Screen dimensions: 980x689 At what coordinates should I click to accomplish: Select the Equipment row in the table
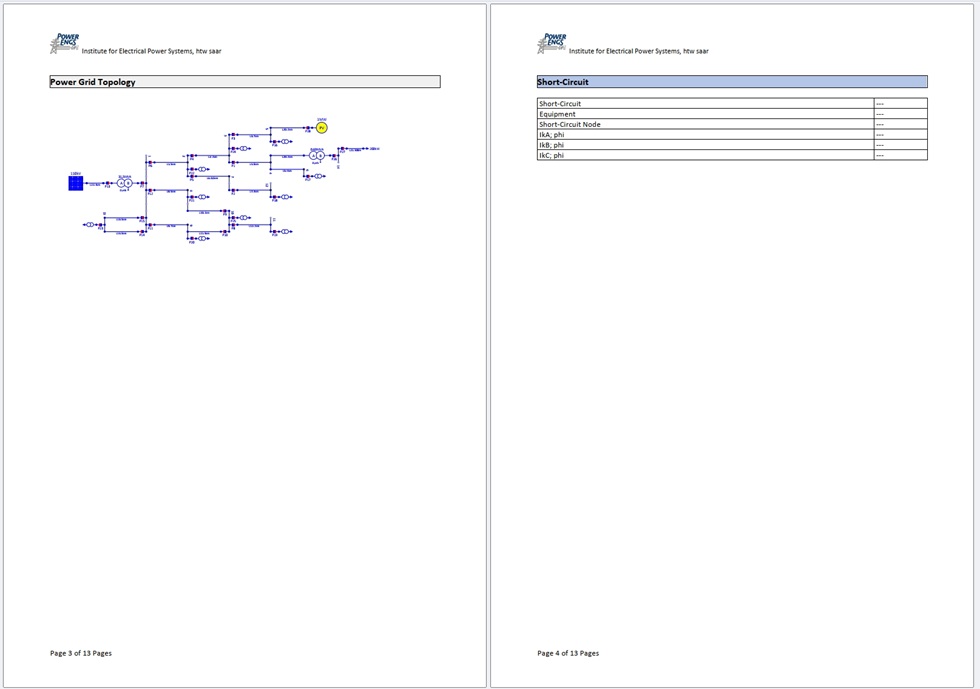pyautogui.click(x=557, y=114)
